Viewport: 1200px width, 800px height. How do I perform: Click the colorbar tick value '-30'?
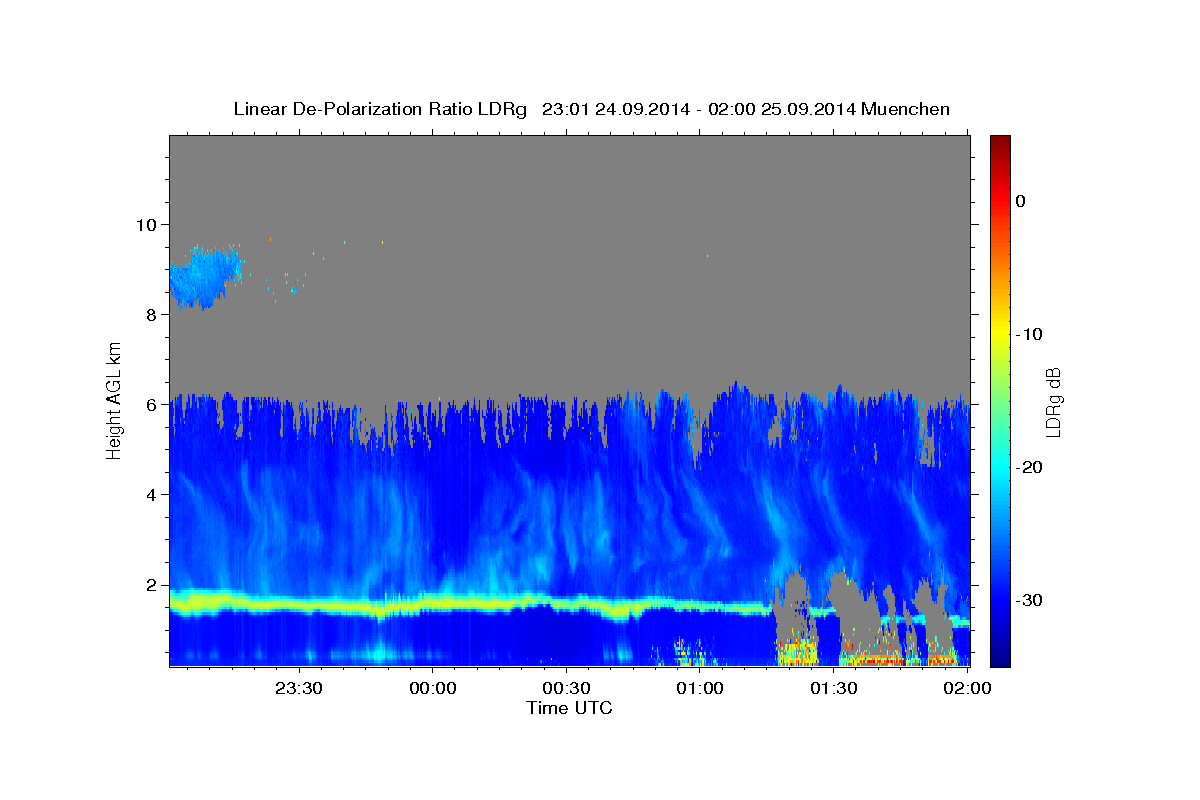[1030, 600]
